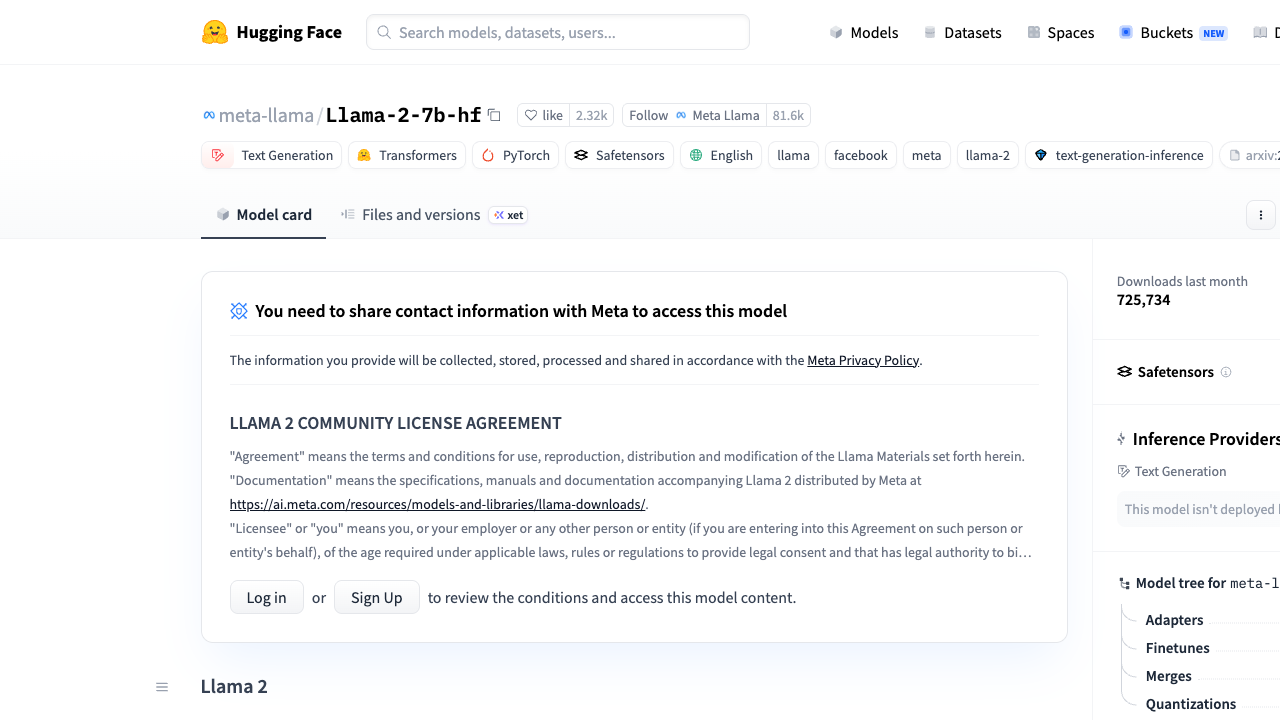Open the Meta Privacy Policy link
The width and height of the screenshot is (1280, 720).
coord(863,360)
